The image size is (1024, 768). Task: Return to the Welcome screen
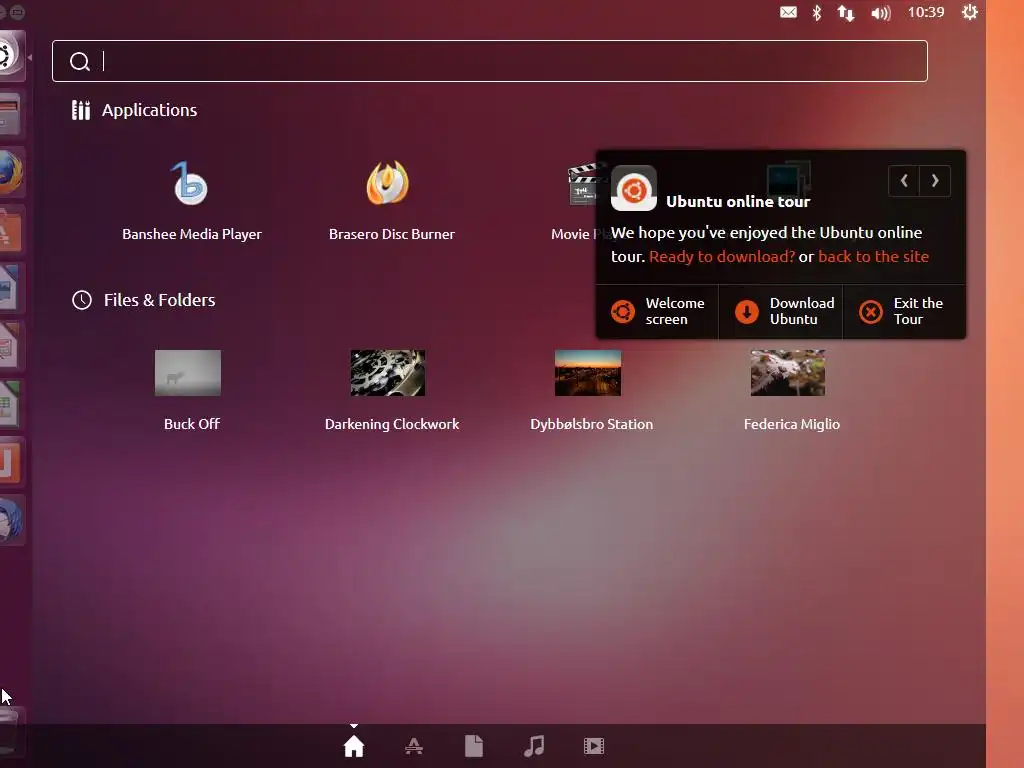tap(657, 312)
